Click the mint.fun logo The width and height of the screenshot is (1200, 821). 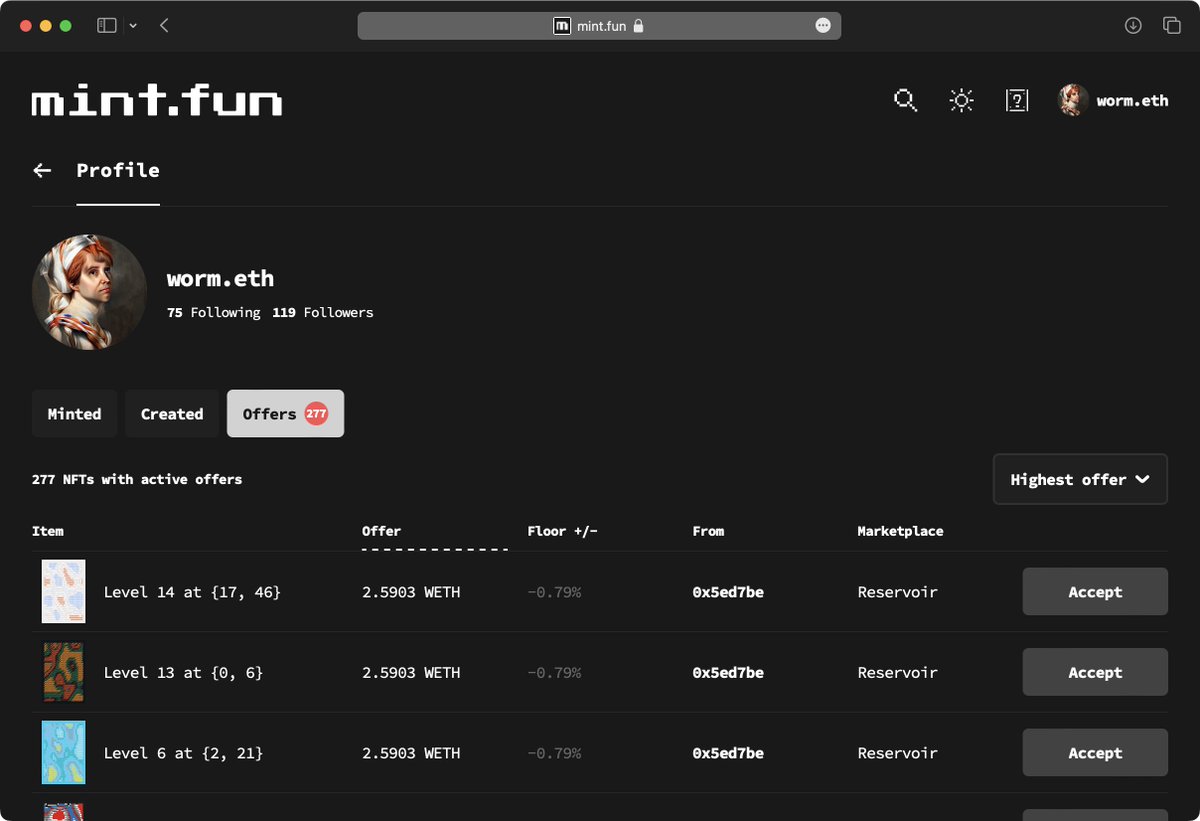coord(156,100)
